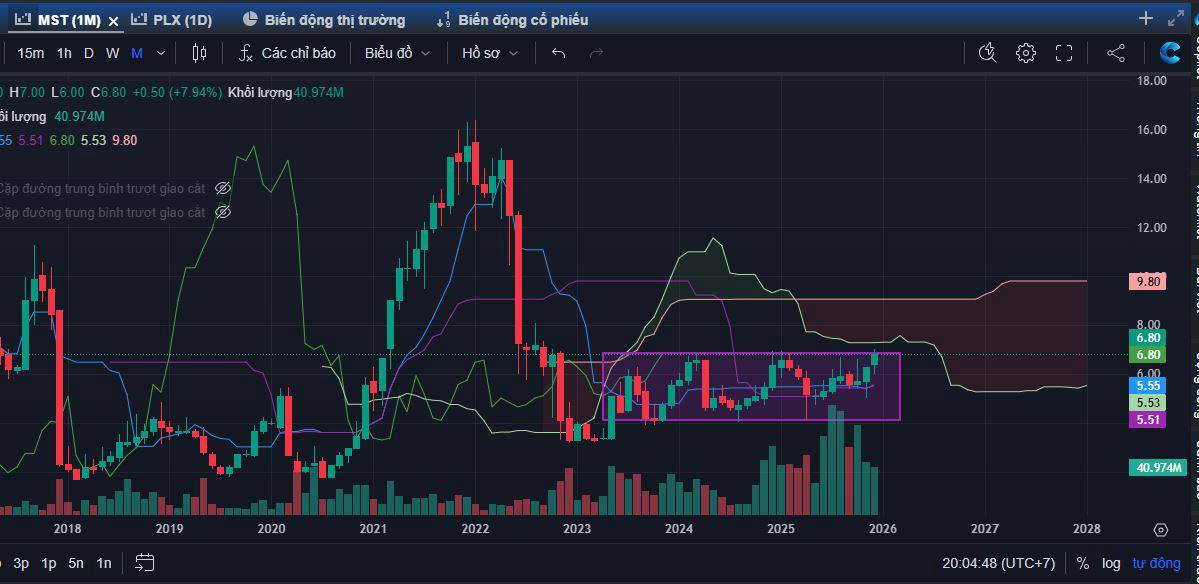Open the chart settings gear

click(x=1026, y=53)
